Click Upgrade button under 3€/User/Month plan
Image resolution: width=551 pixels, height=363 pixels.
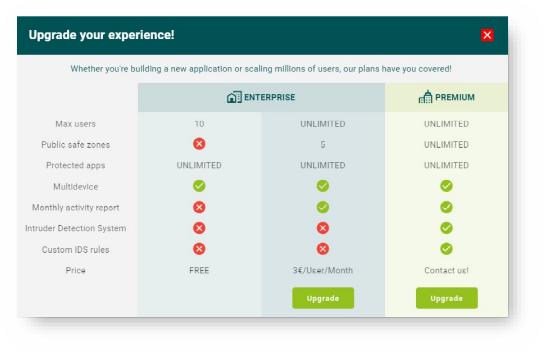pyautogui.click(x=323, y=298)
